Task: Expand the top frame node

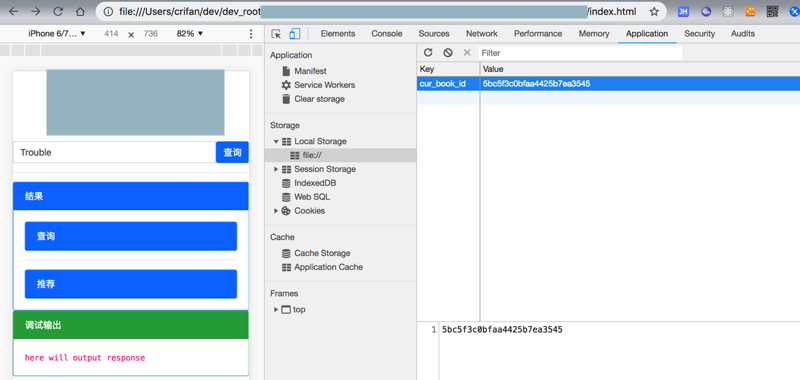Action: coord(276,309)
